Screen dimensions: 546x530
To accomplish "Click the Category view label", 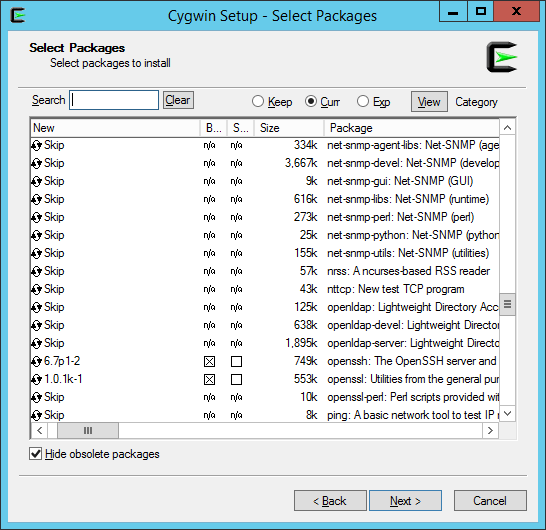I will tap(476, 102).
